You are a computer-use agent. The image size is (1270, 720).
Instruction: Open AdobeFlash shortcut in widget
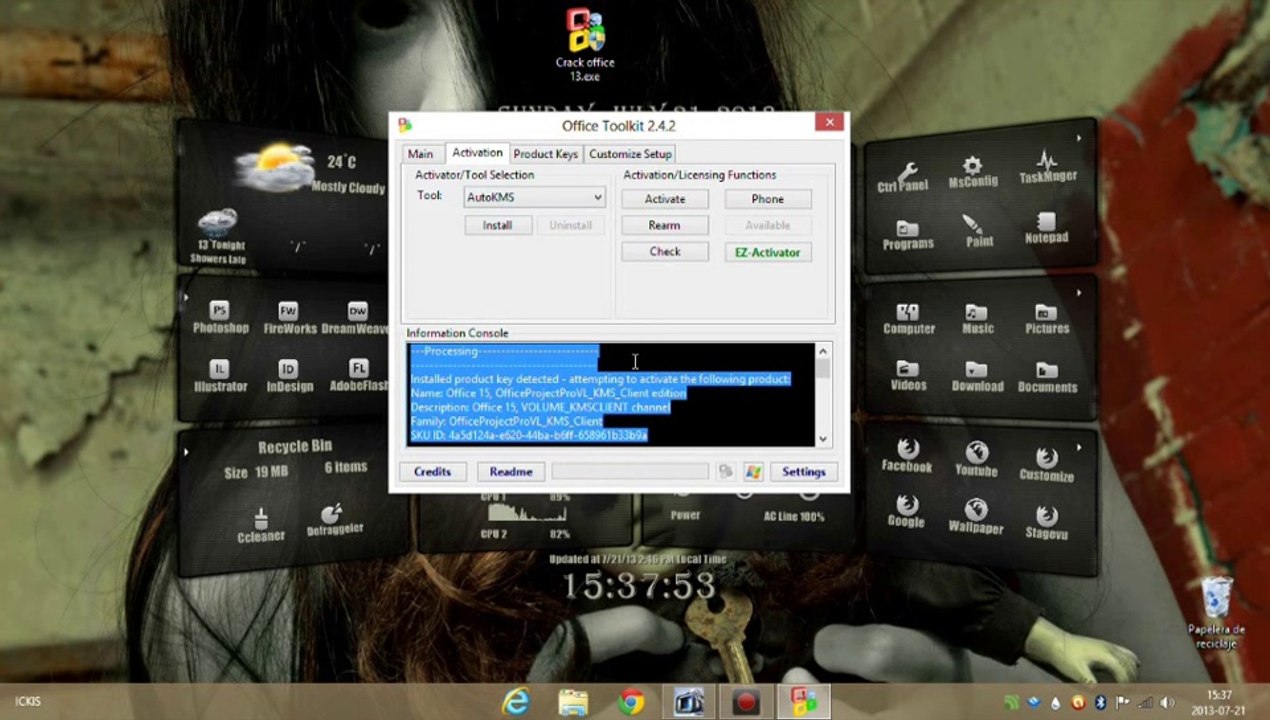359,377
